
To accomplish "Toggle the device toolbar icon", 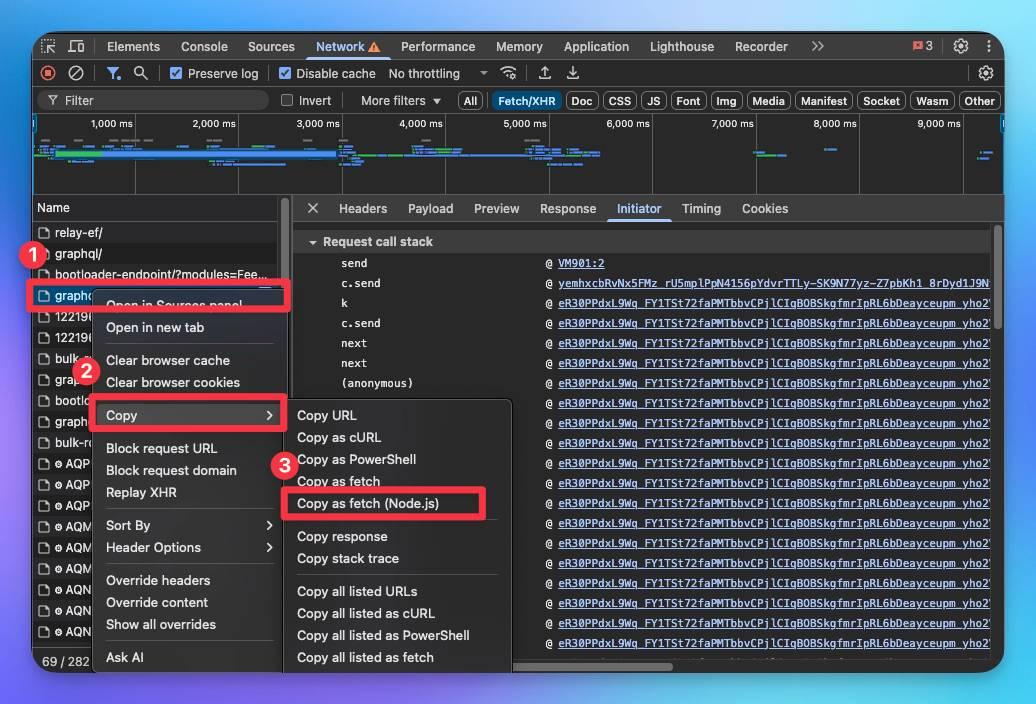I will (x=77, y=46).
